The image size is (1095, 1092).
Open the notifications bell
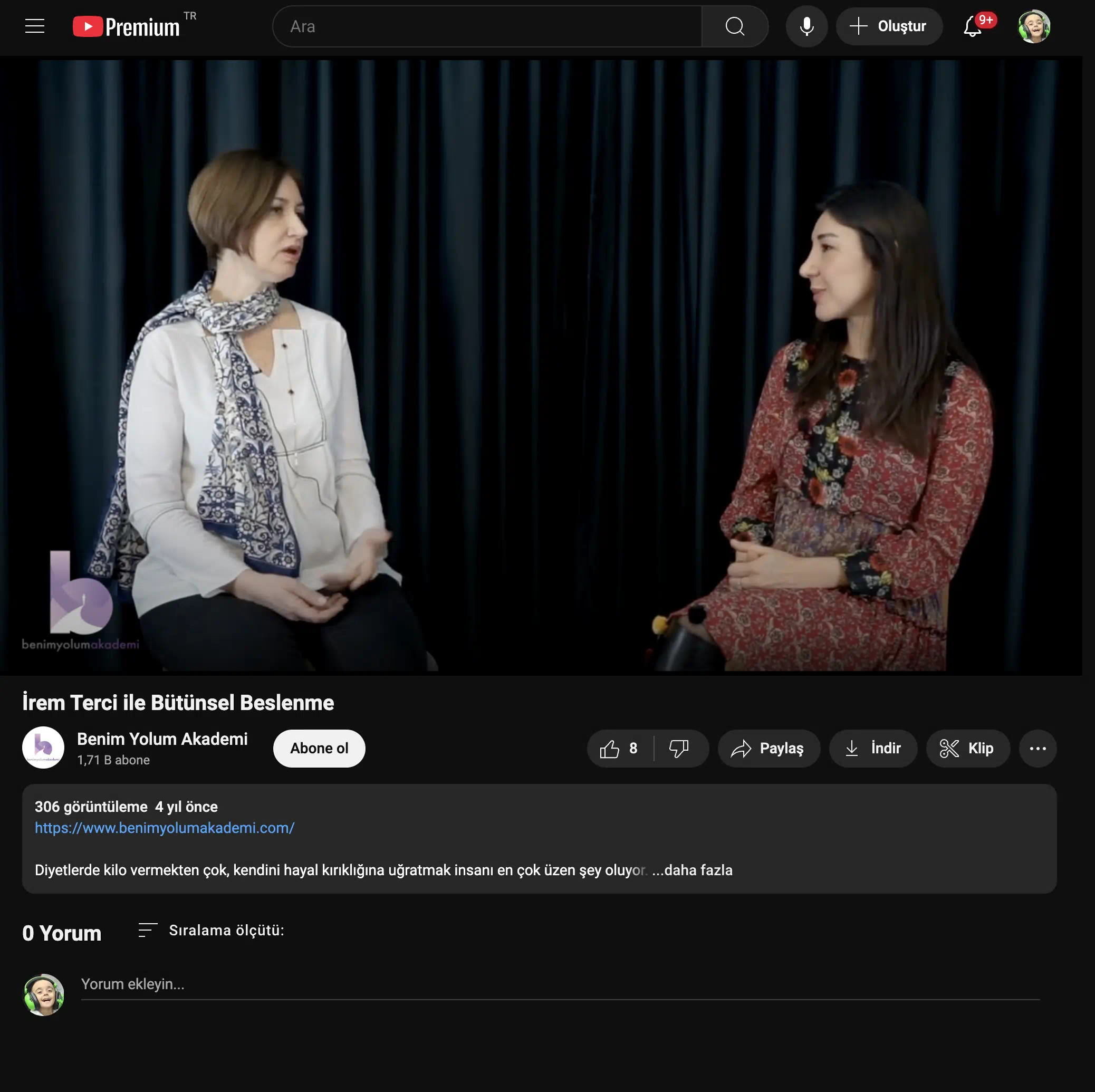[973, 26]
